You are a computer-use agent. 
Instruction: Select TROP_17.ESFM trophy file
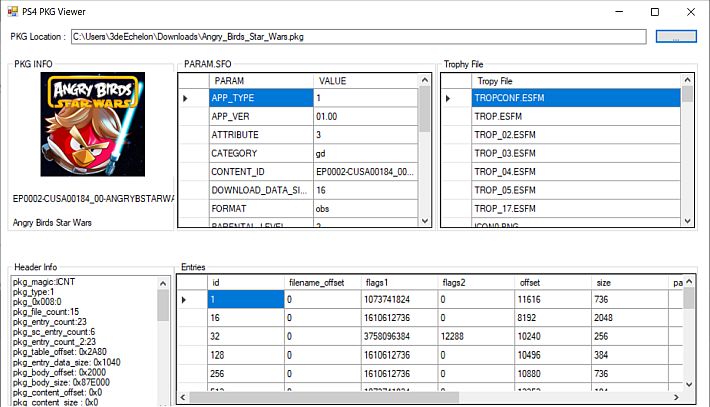click(576, 209)
